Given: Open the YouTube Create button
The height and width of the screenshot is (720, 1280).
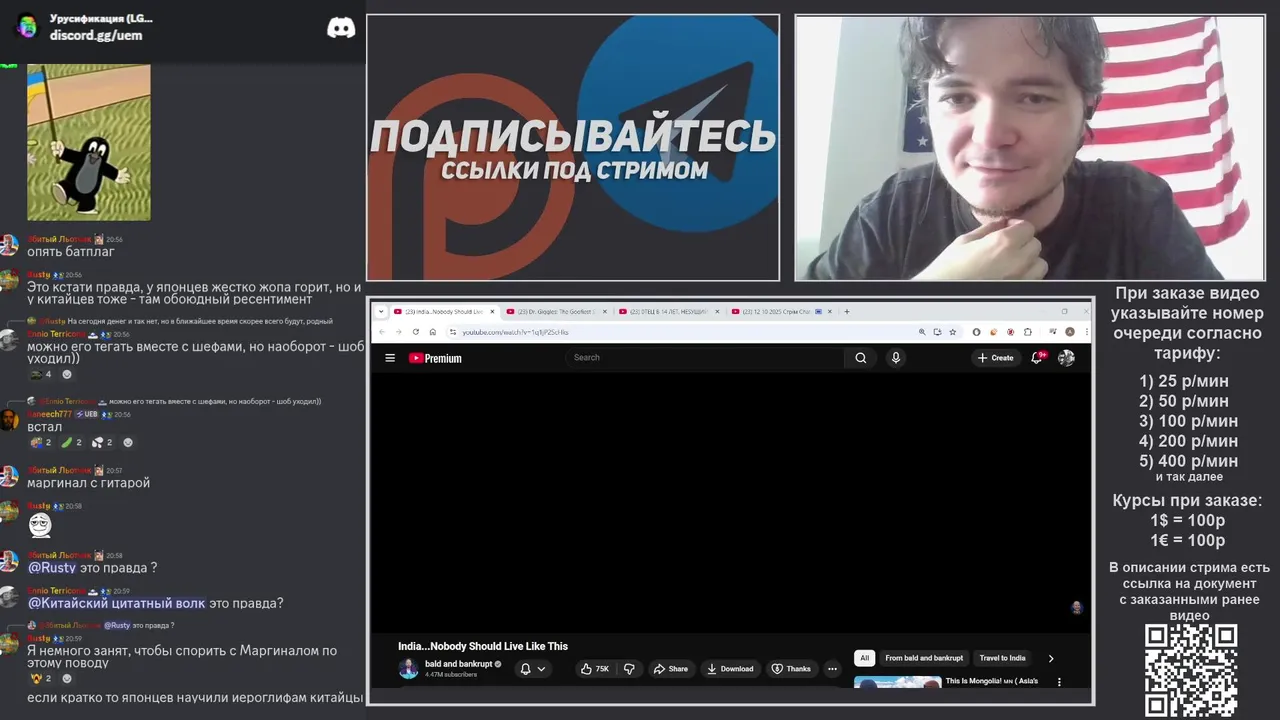Looking at the screenshot, I should tap(996, 358).
